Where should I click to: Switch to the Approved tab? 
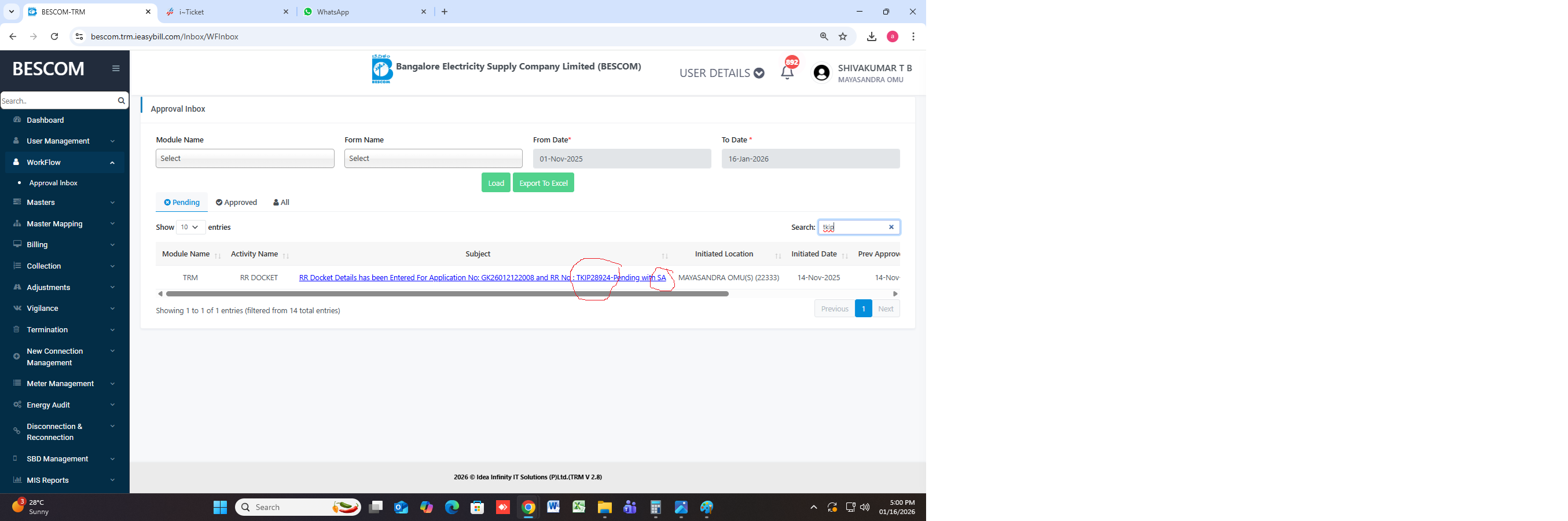coord(236,202)
